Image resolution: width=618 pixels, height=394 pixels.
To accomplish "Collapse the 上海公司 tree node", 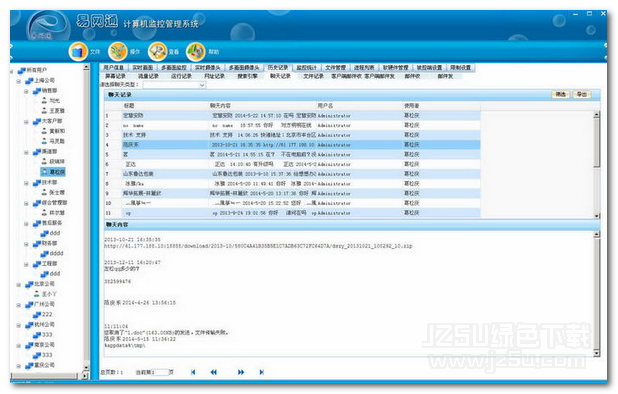I will 19,81.
